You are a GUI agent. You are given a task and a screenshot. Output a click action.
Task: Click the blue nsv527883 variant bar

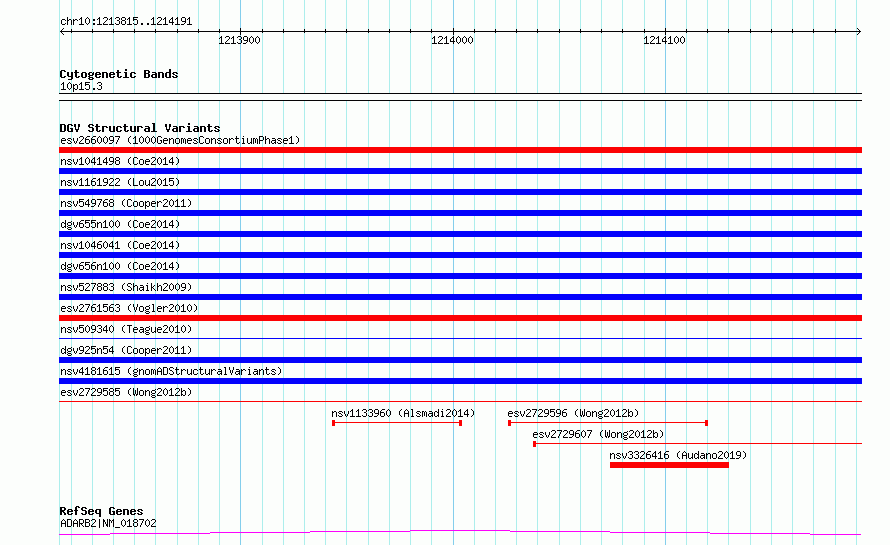pyautogui.click(x=460, y=297)
